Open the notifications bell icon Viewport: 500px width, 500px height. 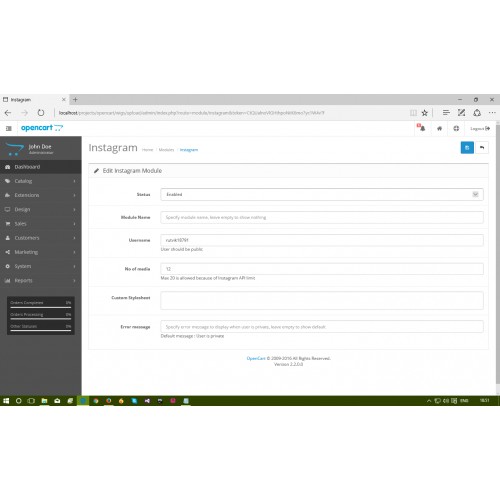[421, 128]
